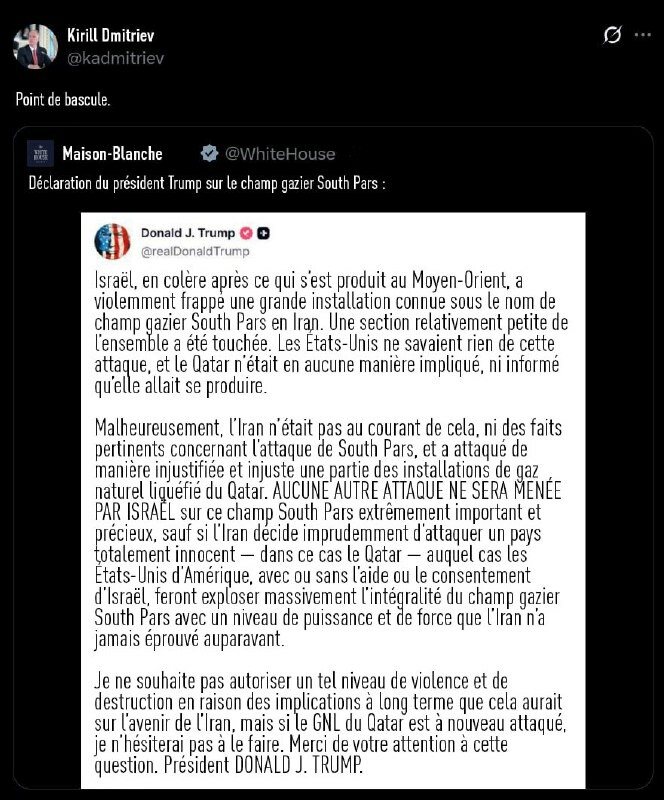
Task: Open the three-dot more options menu
Action: [x=643, y=36]
